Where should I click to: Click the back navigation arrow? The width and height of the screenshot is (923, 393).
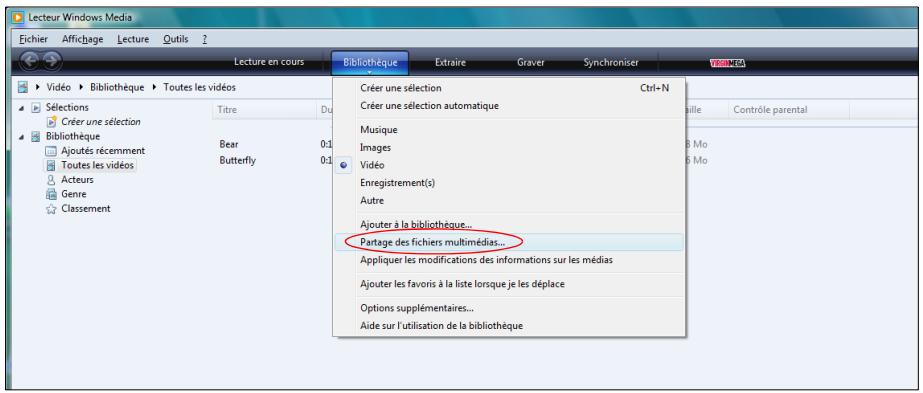pyautogui.click(x=31, y=61)
